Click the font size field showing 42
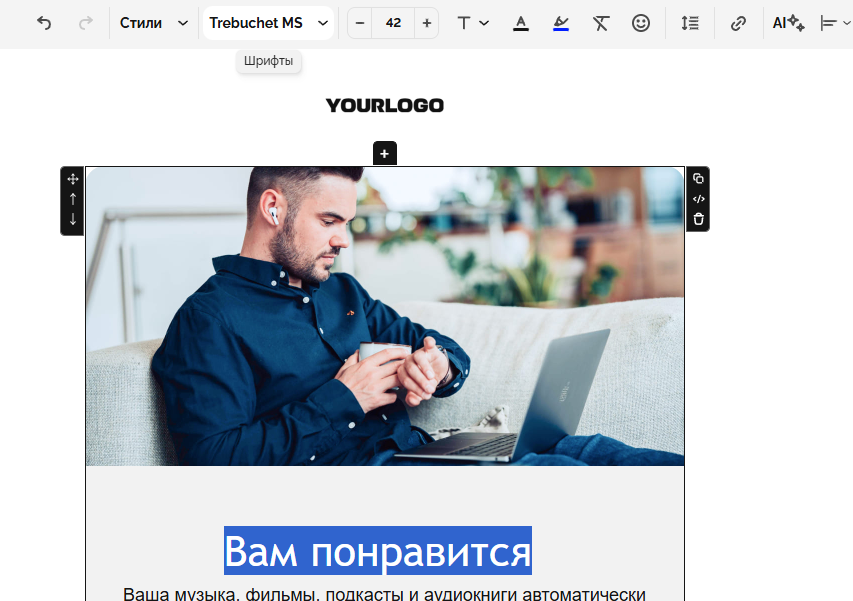853x601 pixels. (x=393, y=23)
